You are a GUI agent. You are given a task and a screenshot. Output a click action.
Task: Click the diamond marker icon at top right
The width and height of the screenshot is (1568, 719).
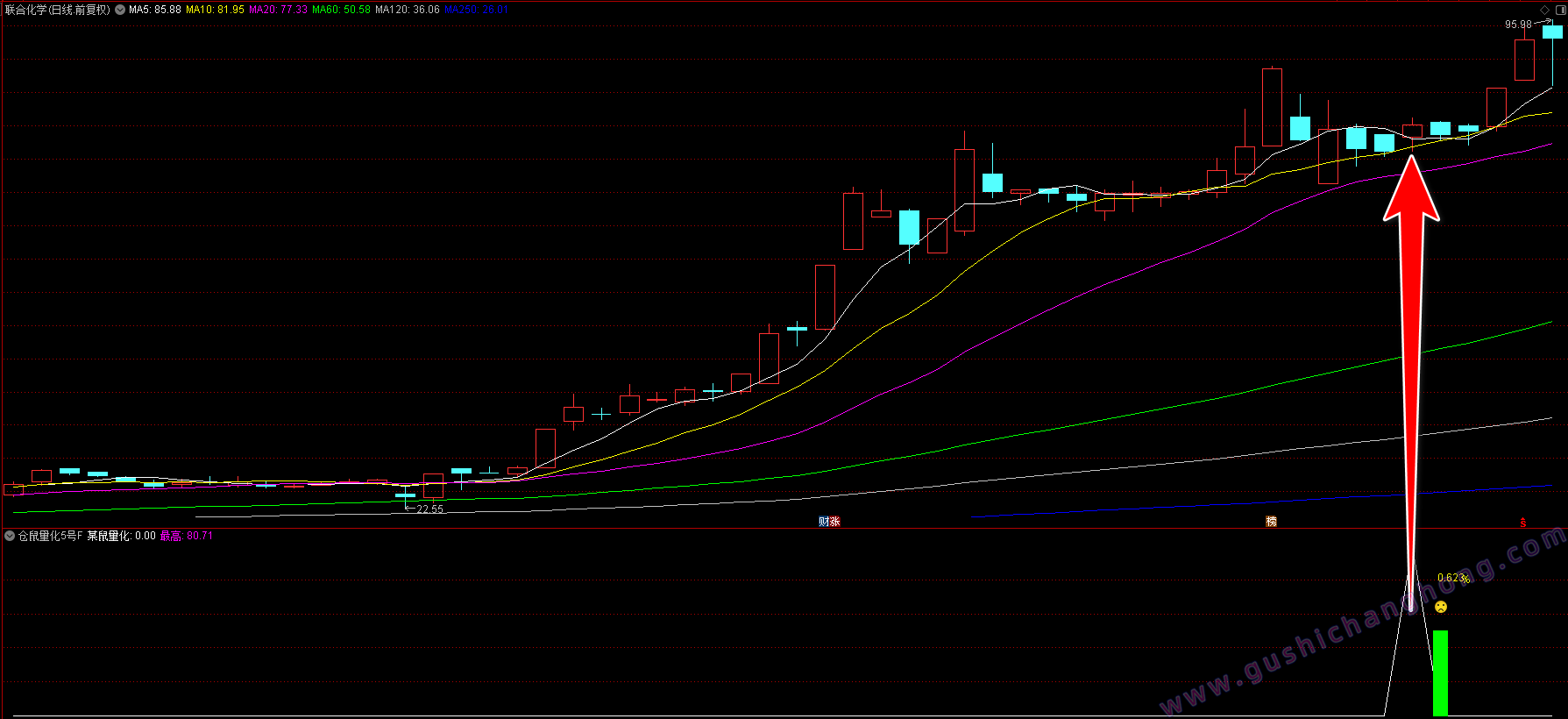pyautogui.click(x=1544, y=10)
